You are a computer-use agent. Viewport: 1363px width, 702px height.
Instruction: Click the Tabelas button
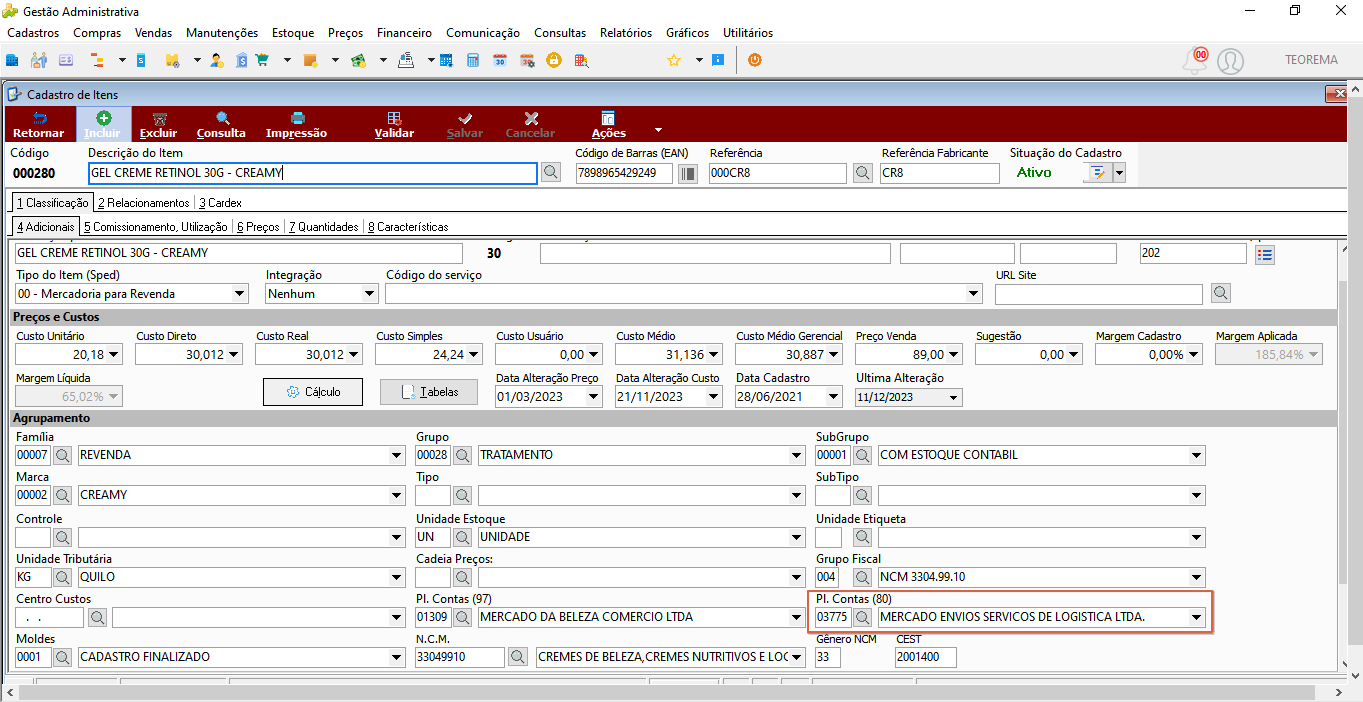(x=429, y=392)
